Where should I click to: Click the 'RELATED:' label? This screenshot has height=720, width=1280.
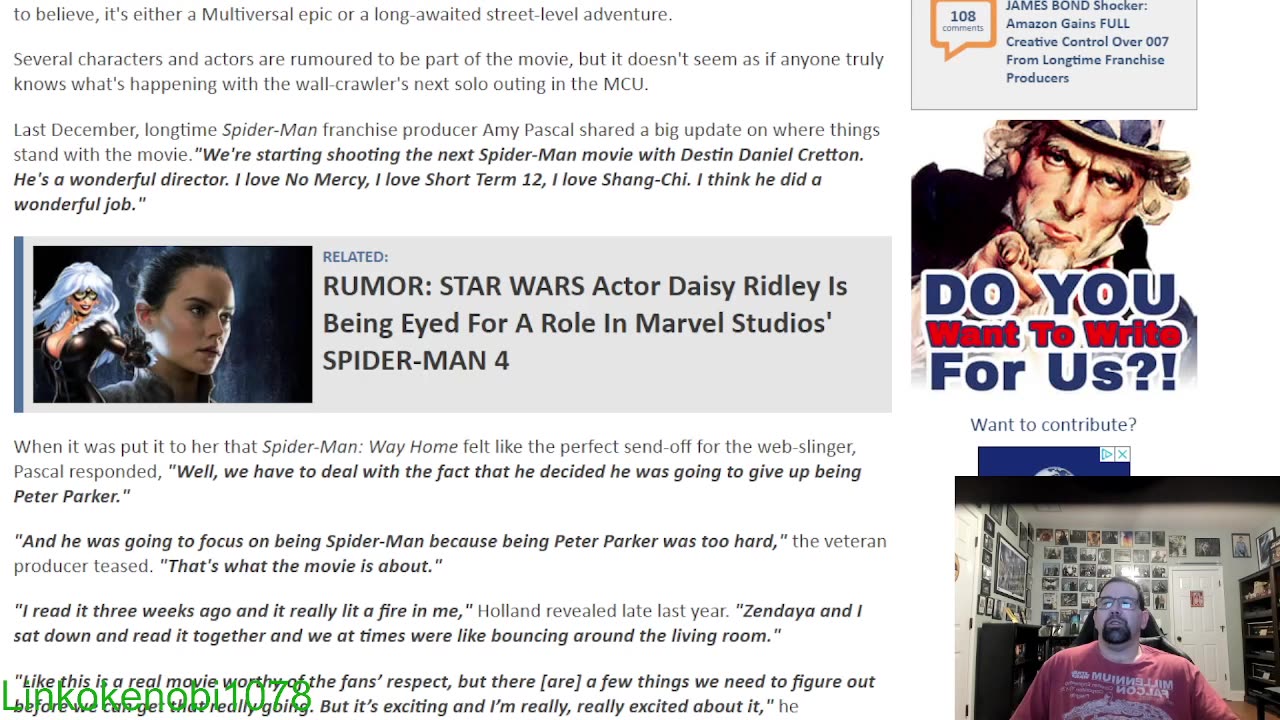(355, 257)
